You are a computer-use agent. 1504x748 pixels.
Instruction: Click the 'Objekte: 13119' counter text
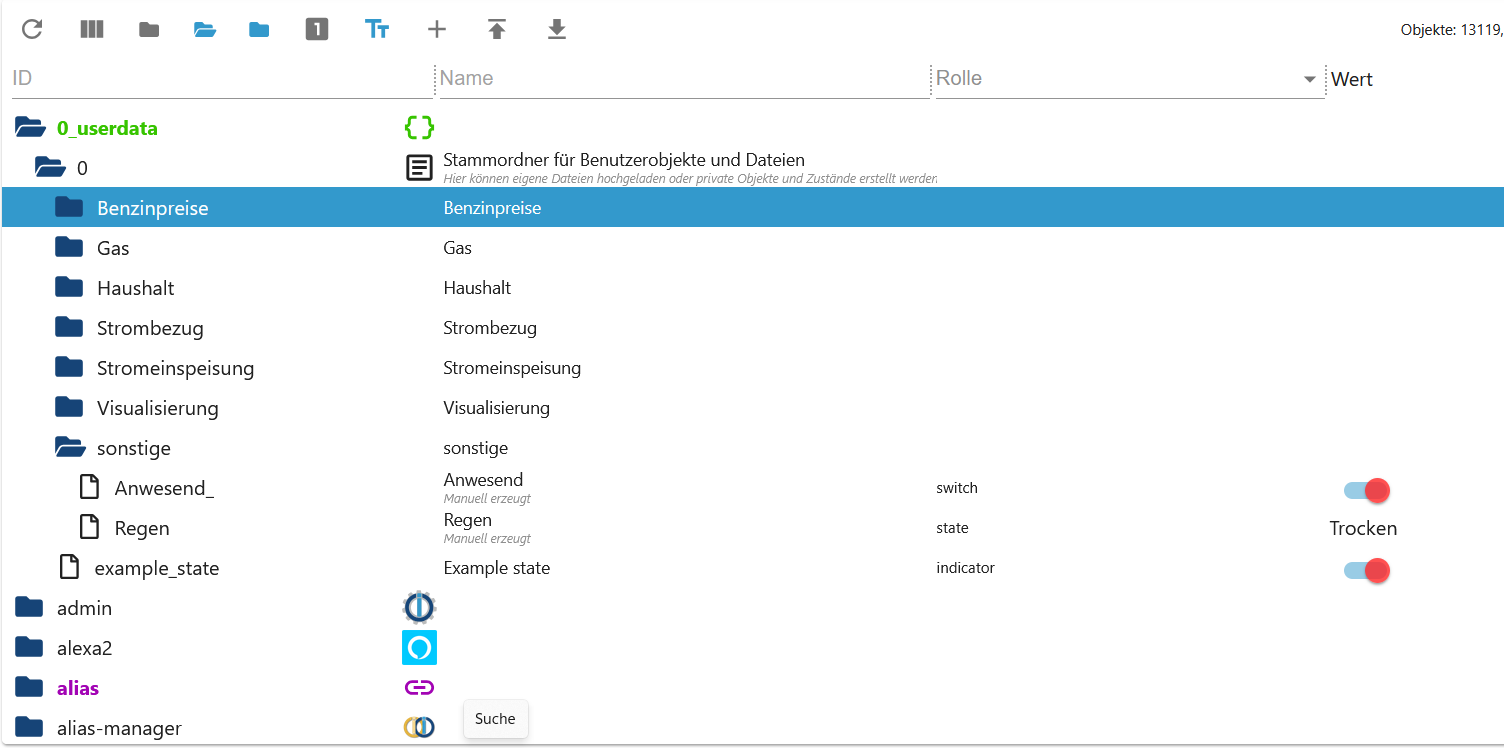pyautogui.click(x=1452, y=30)
